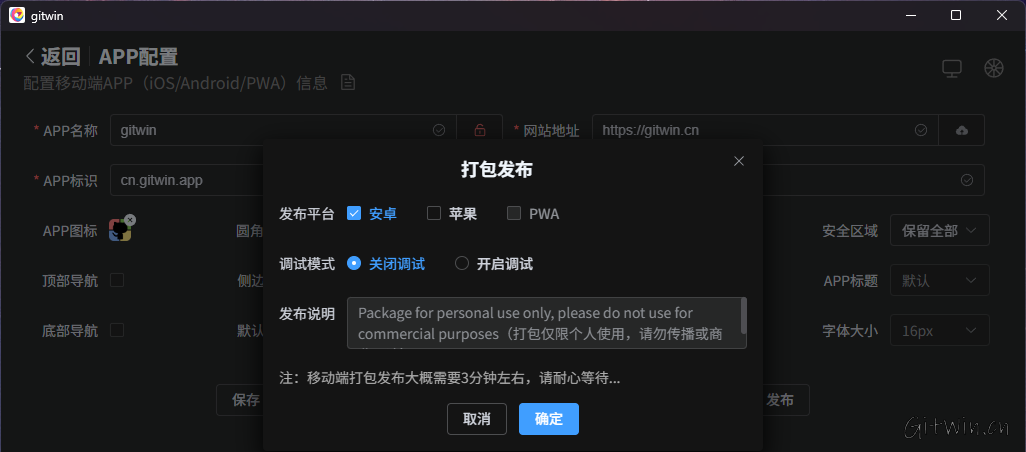Click the note about 3分钟左右 wait

(450, 378)
